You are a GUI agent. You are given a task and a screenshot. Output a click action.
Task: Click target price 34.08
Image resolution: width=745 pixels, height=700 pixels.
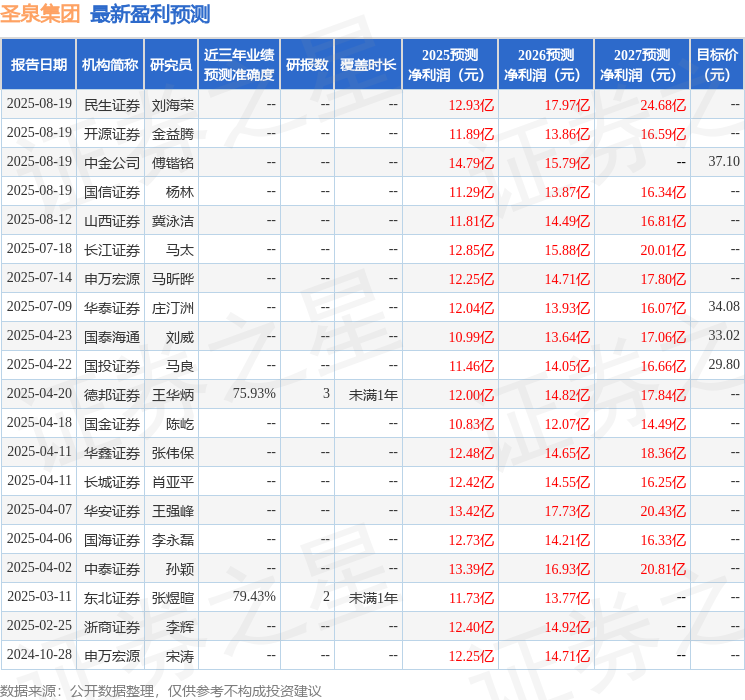[724, 307]
